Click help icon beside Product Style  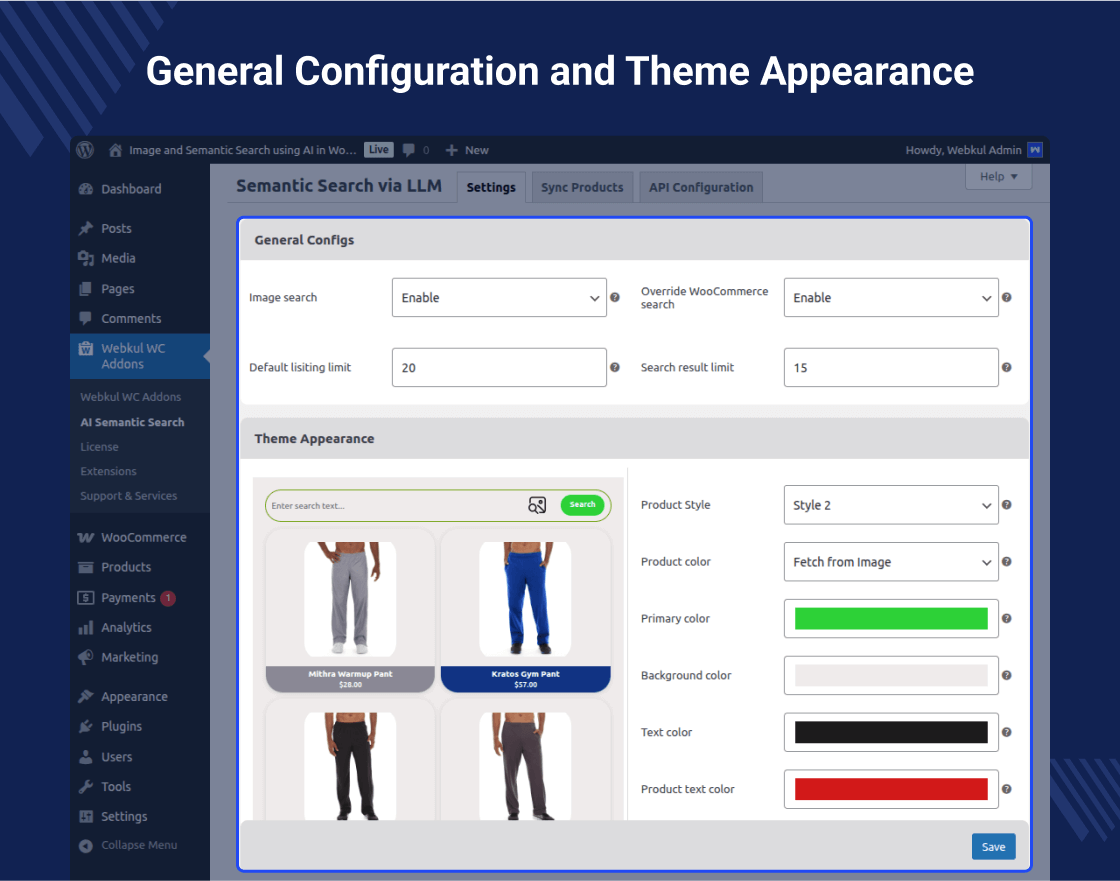(x=1006, y=504)
